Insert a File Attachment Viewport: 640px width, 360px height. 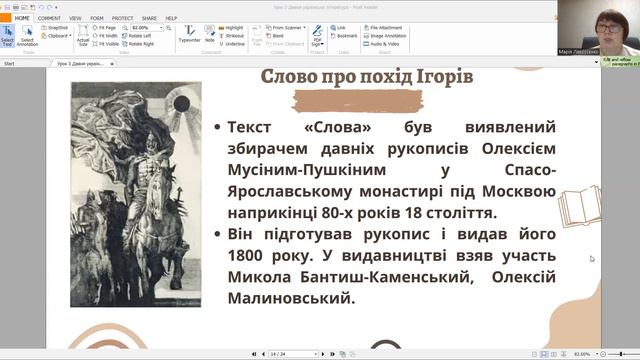(x=383, y=28)
